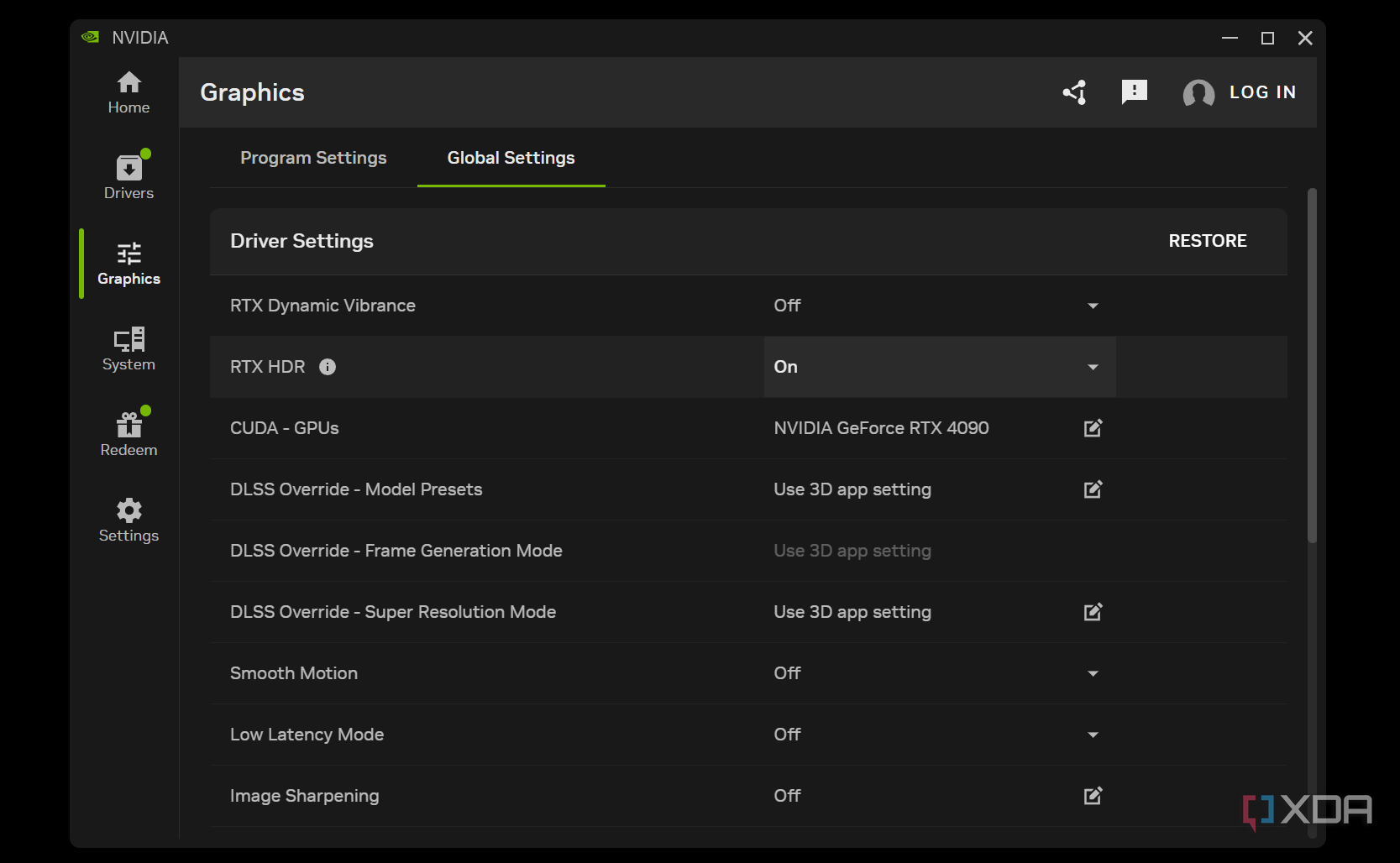This screenshot has width=1400, height=863.
Task: Open the System section
Action: (128, 349)
